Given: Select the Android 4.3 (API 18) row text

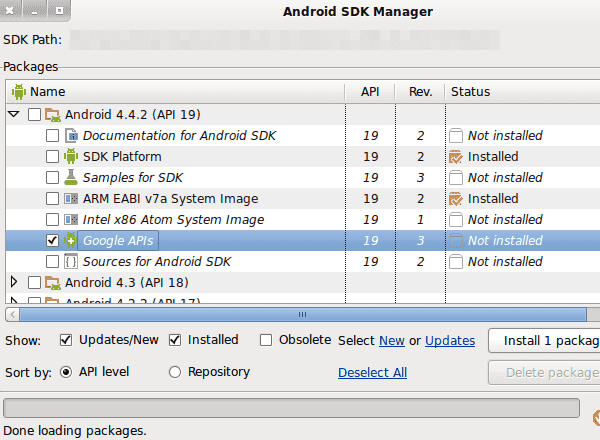Looking at the screenshot, I should pyautogui.click(x=127, y=283).
